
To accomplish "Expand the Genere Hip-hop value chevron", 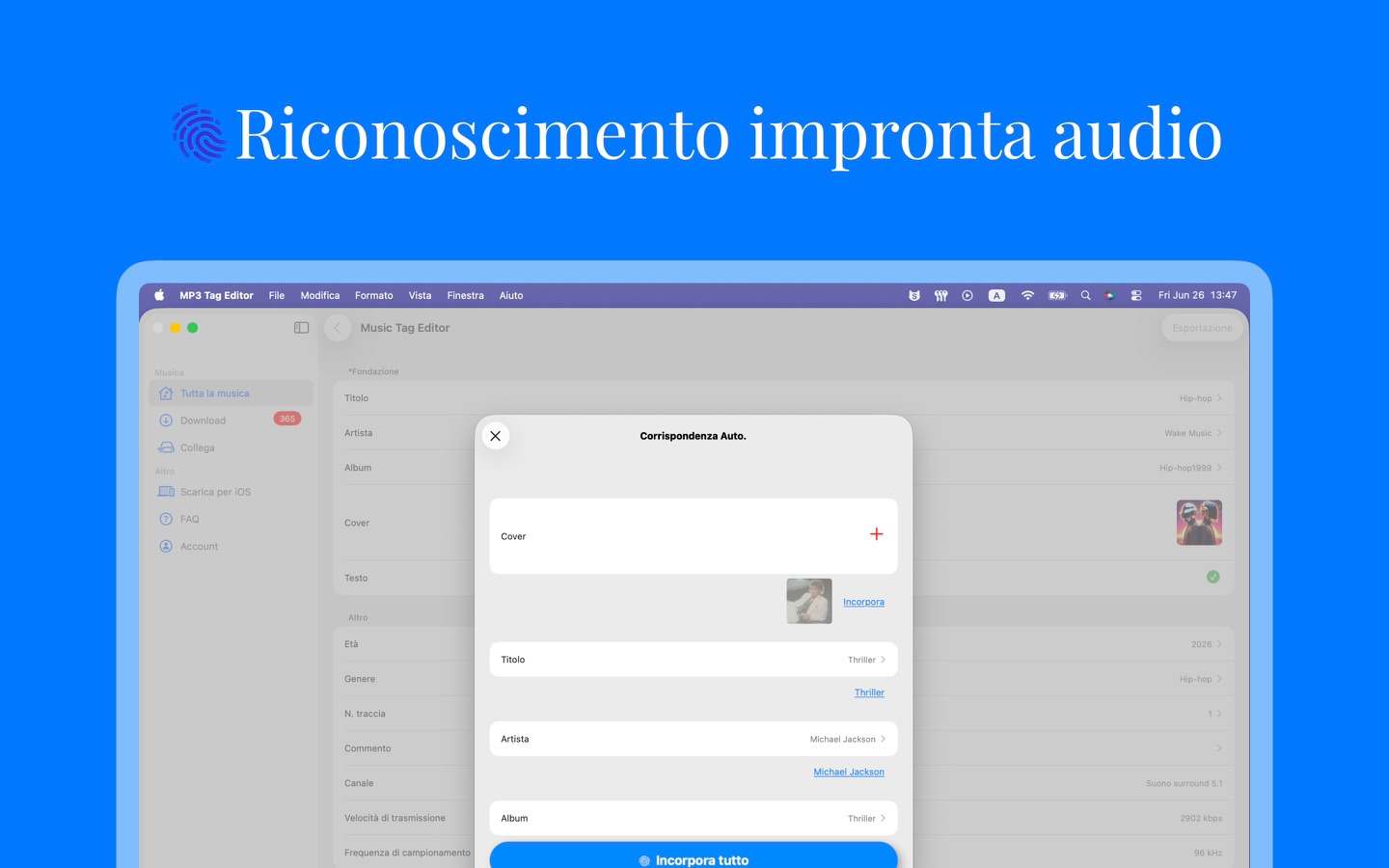I will 1219,679.
